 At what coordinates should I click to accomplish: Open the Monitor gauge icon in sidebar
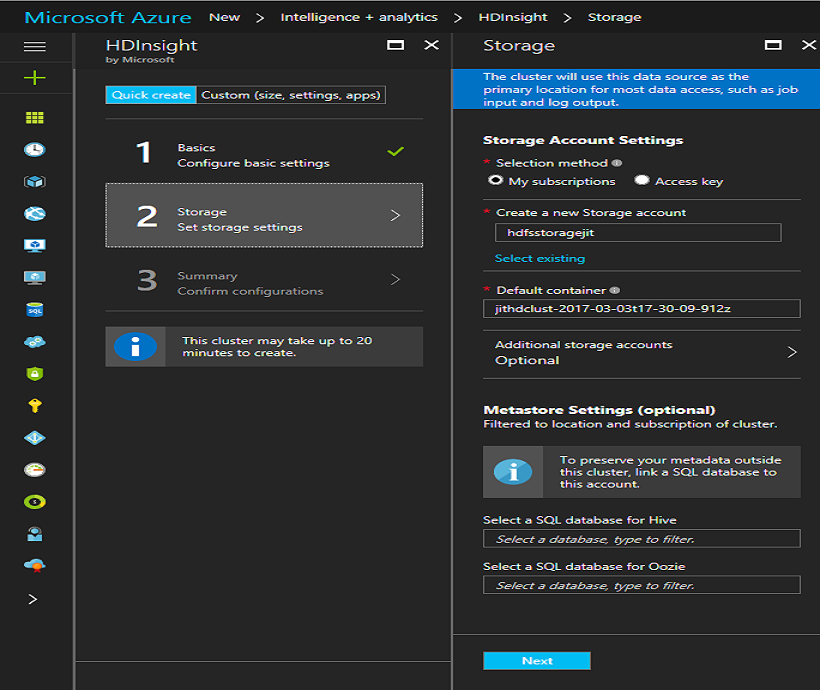(x=35, y=470)
